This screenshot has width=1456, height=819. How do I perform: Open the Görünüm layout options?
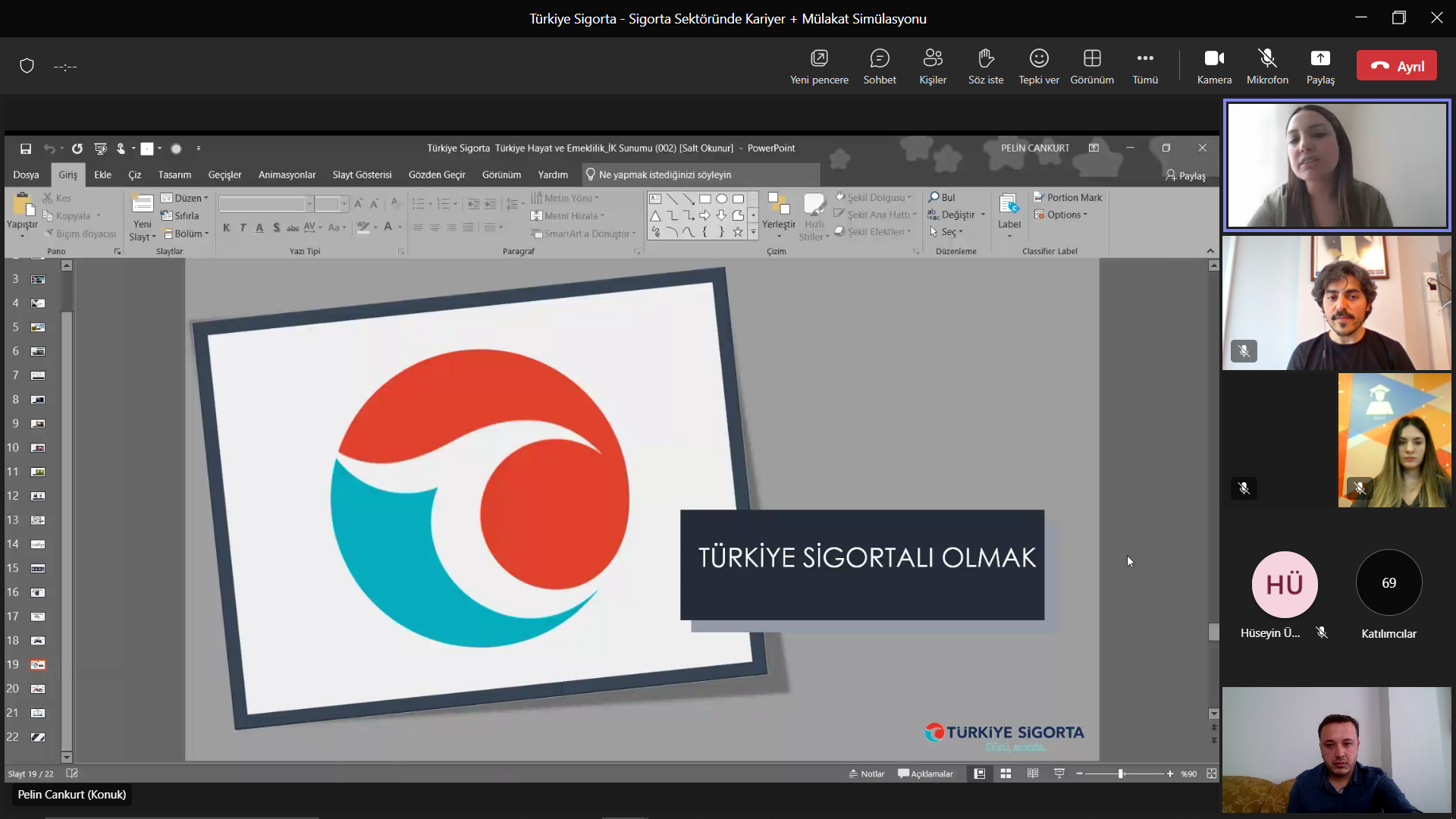[1092, 67]
